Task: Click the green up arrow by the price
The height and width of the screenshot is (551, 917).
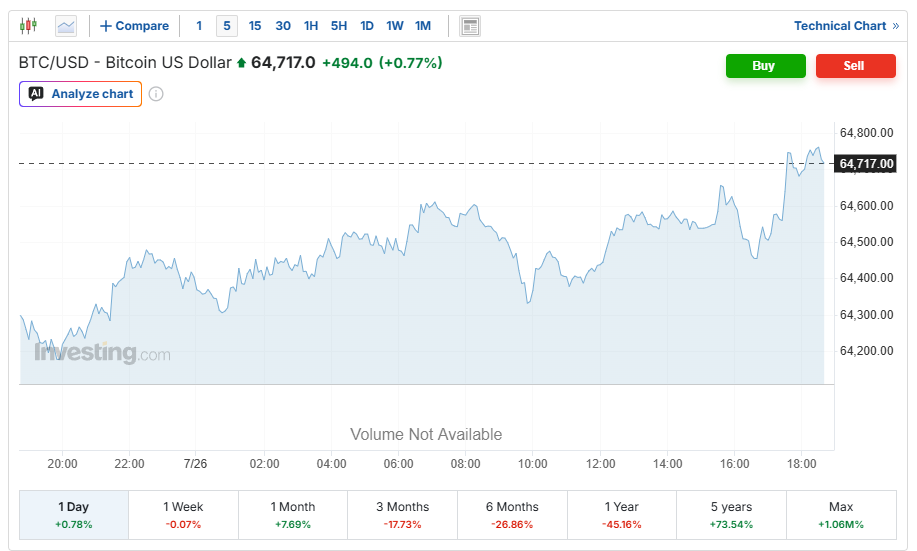Action: pos(242,63)
